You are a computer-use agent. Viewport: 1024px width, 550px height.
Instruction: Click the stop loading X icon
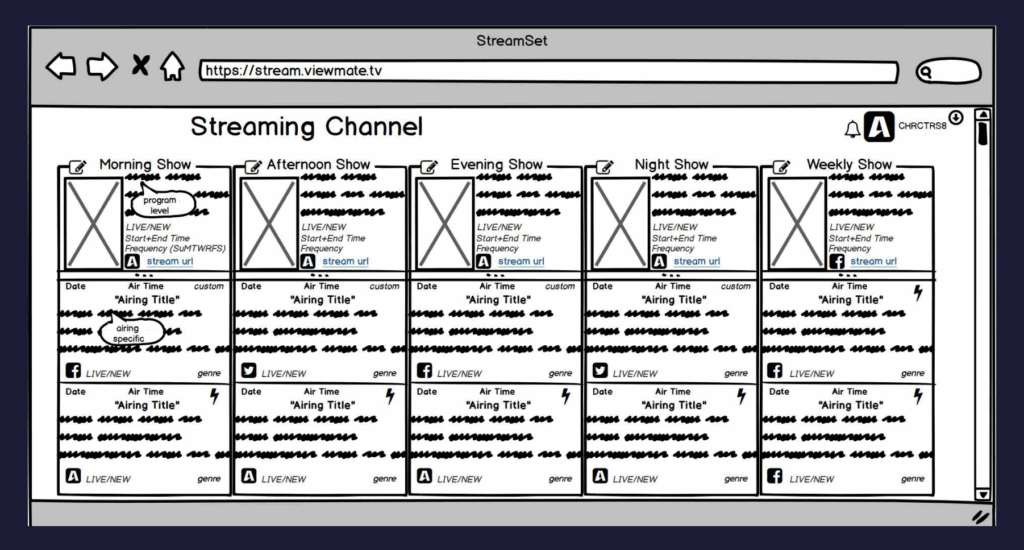pos(140,68)
